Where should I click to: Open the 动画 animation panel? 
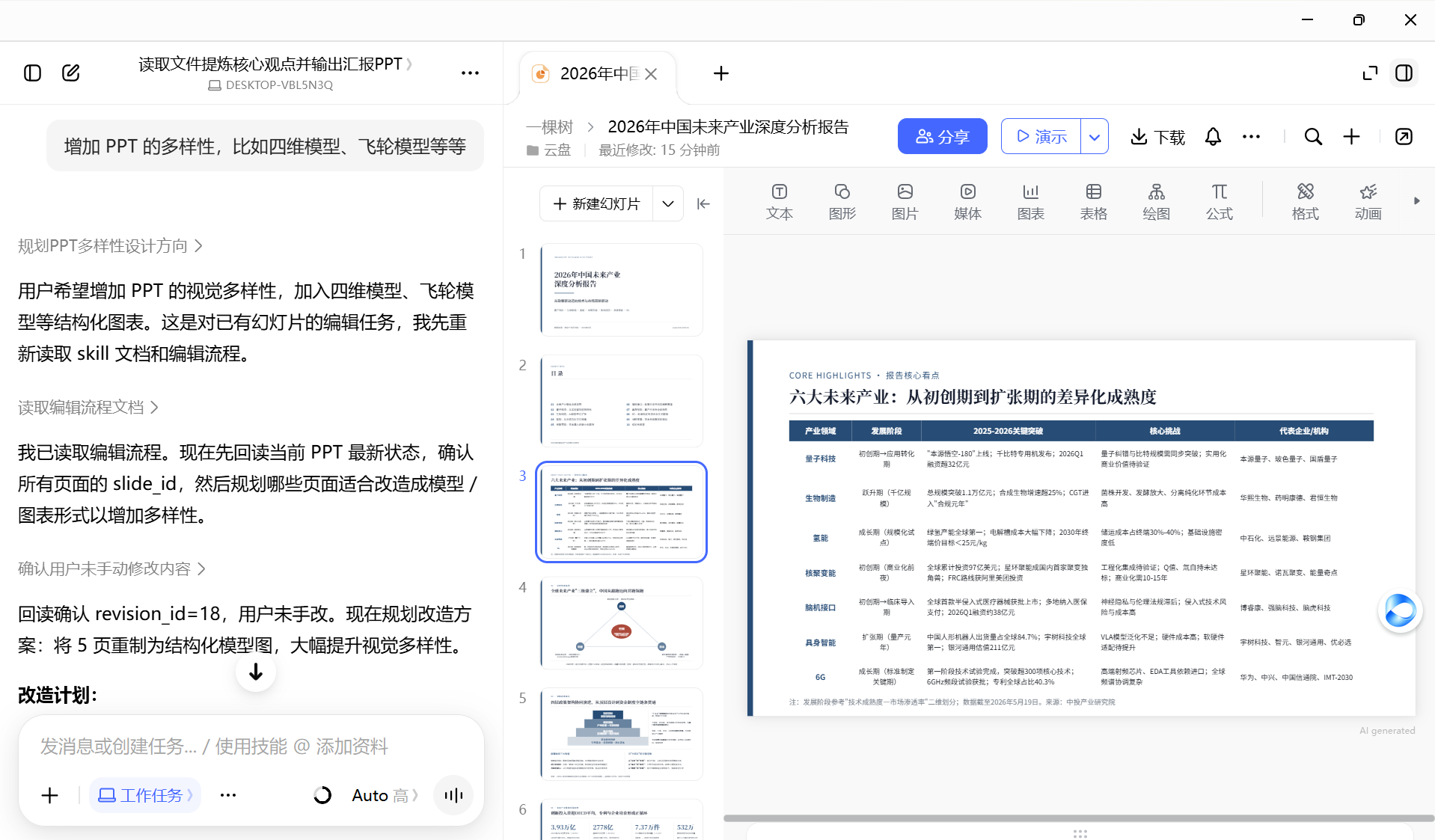pos(1368,202)
